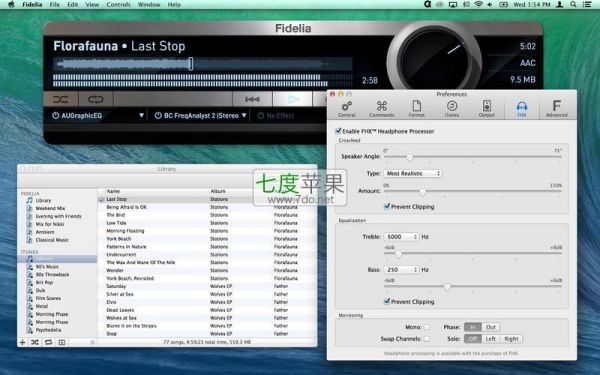Open FHX headphone preferences tab

[522, 109]
